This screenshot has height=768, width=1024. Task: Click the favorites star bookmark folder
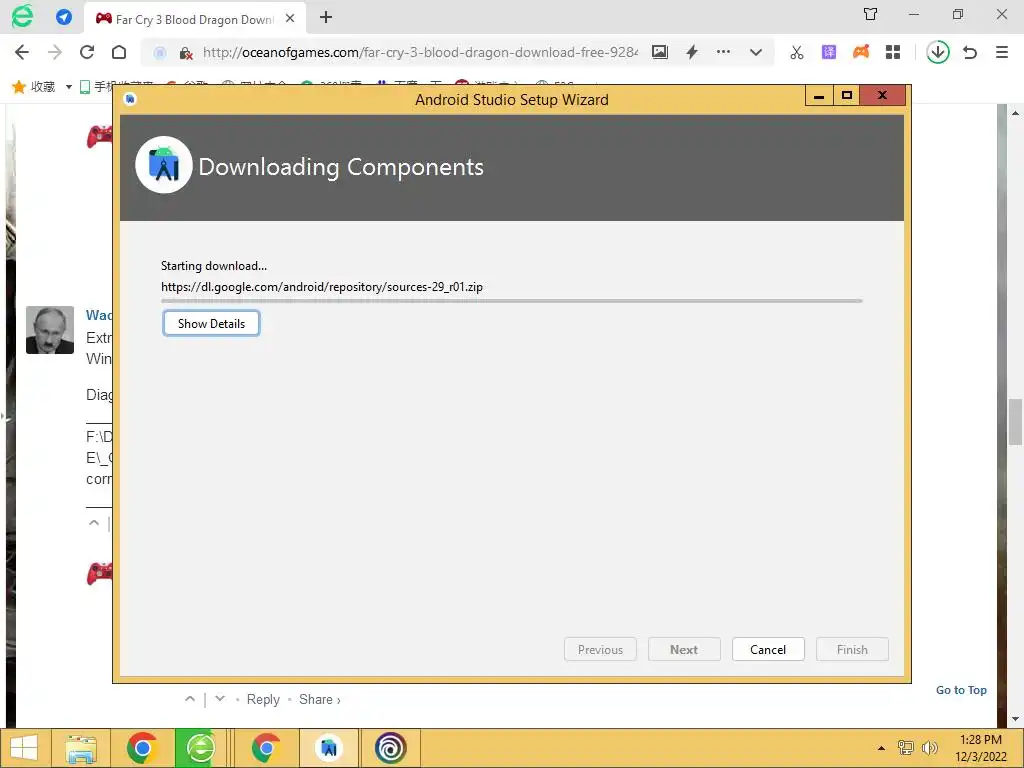point(34,86)
